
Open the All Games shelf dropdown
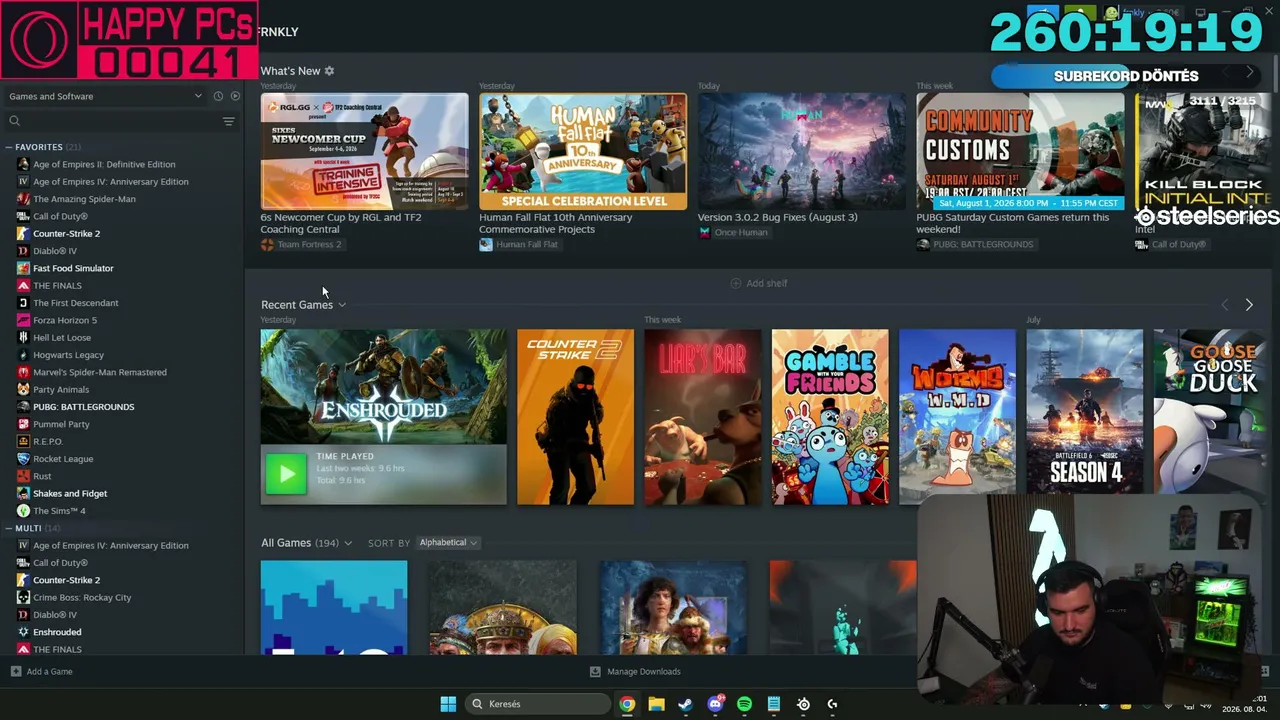coord(348,543)
